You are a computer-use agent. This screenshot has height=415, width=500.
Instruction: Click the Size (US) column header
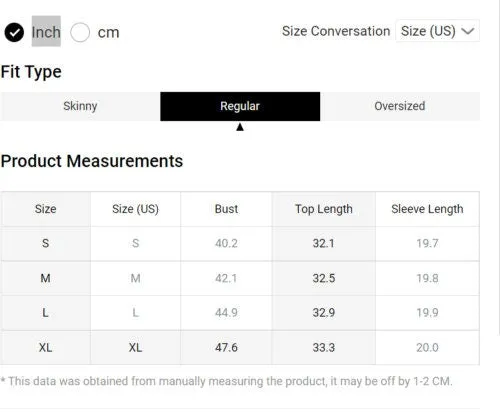pyautogui.click(x=135, y=209)
